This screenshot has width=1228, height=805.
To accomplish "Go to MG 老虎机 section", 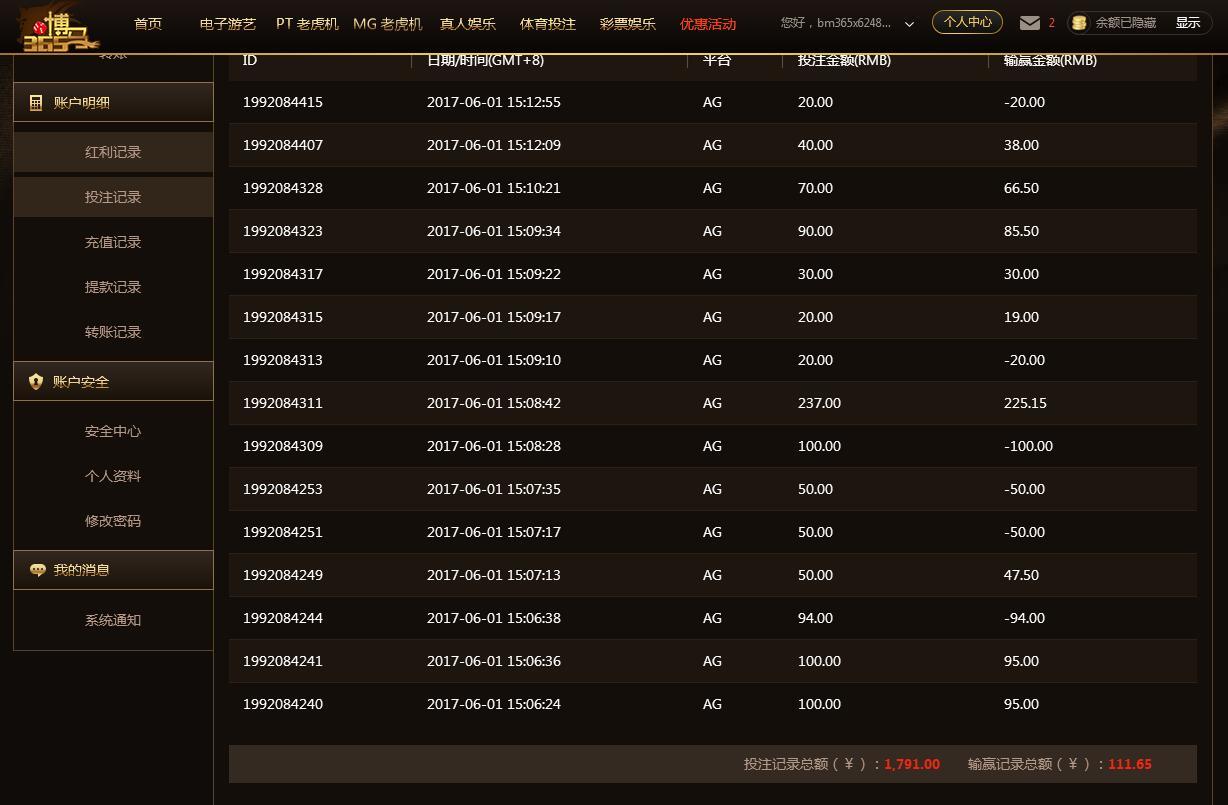I will [x=388, y=23].
